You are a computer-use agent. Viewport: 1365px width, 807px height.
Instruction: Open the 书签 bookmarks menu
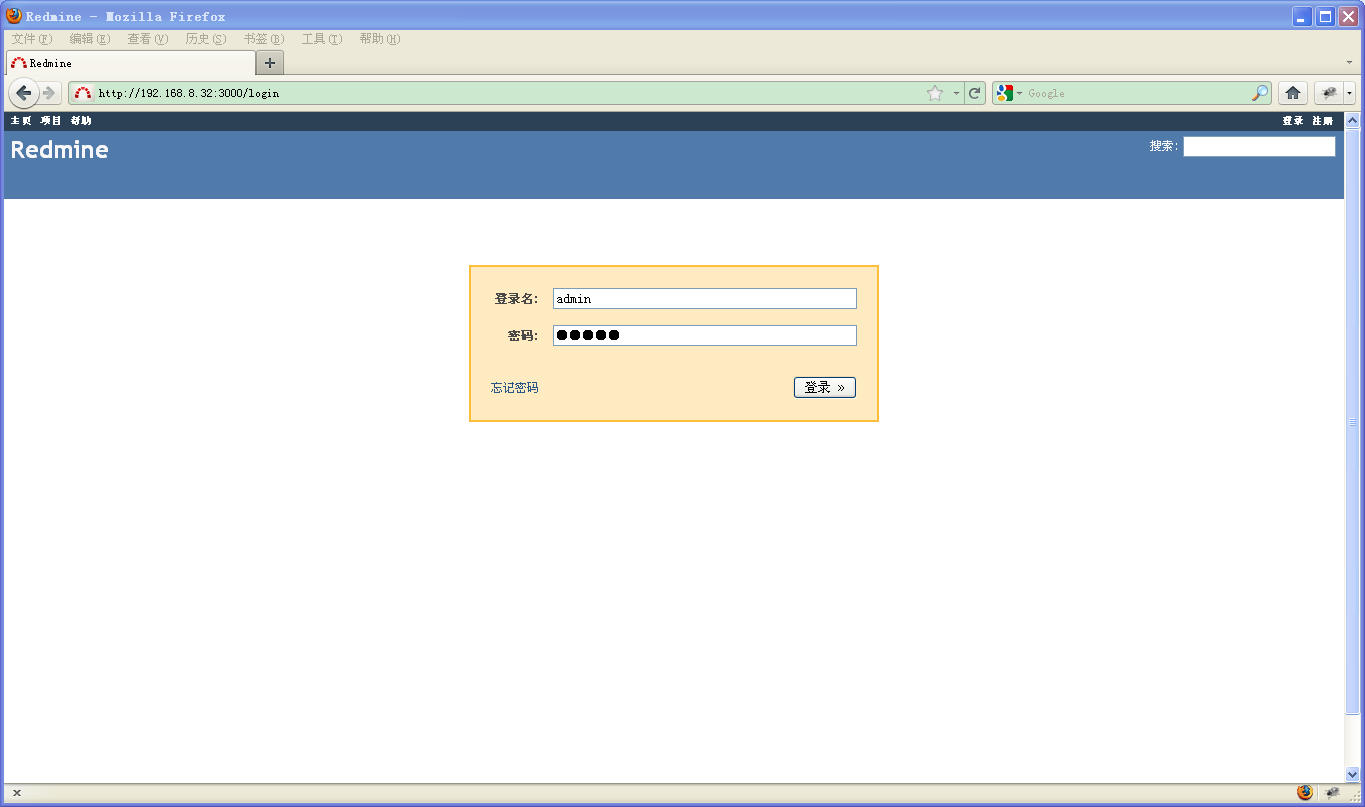click(x=263, y=39)
